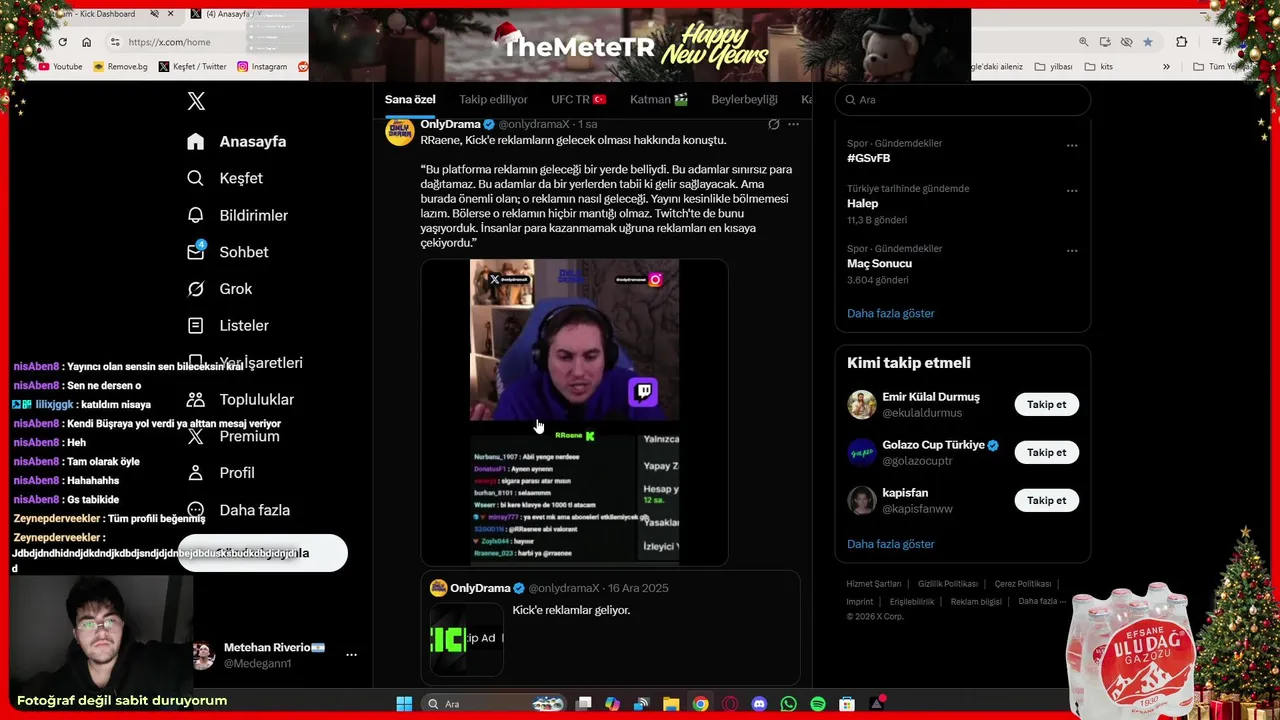Image resolution: width=1280 pixels, height=720 pixels.
Task: Click Daha fazla göster under trends
Action: 890,314
